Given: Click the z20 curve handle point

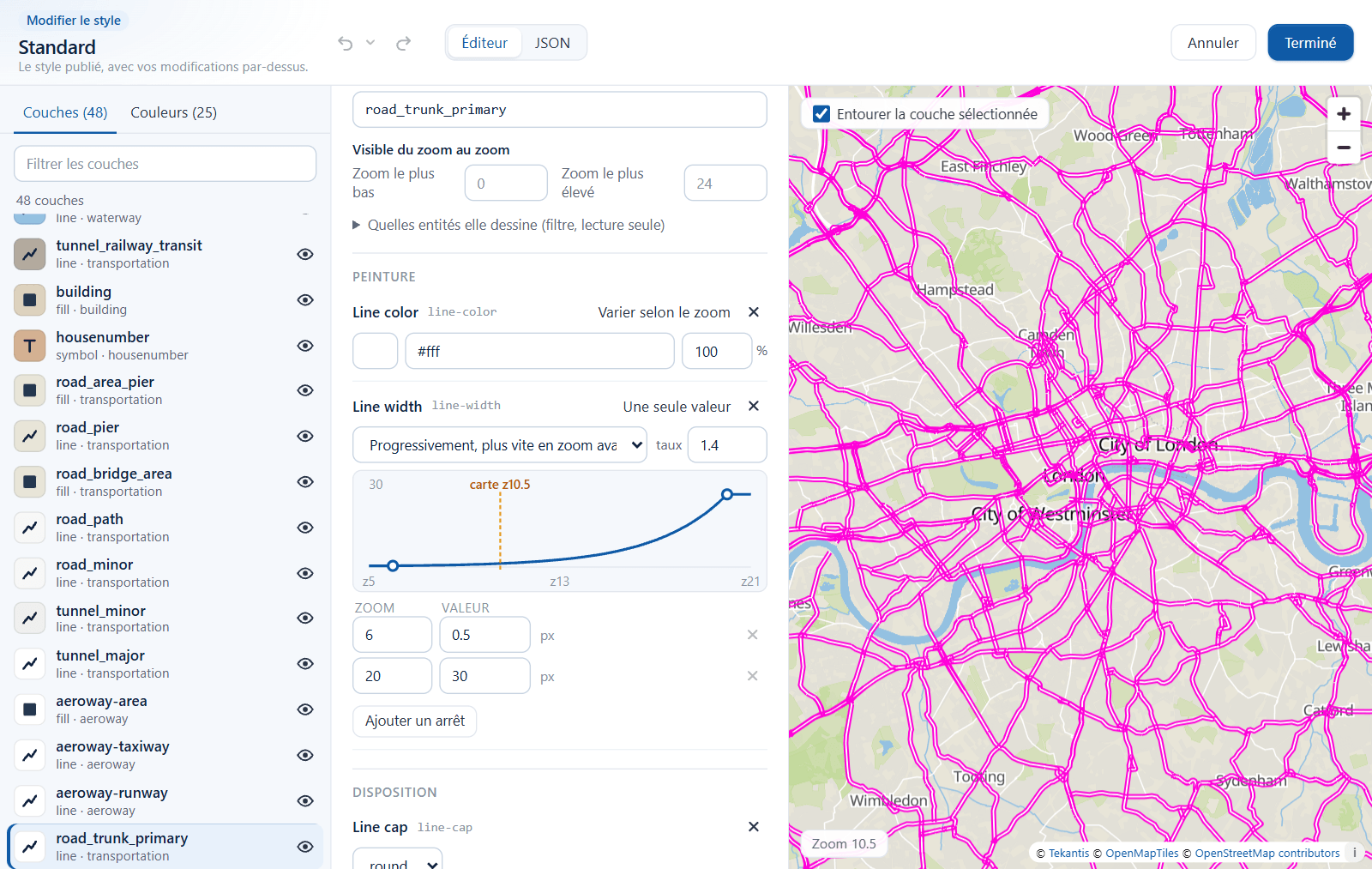Looking at the screenshot, I should [727, 494].
